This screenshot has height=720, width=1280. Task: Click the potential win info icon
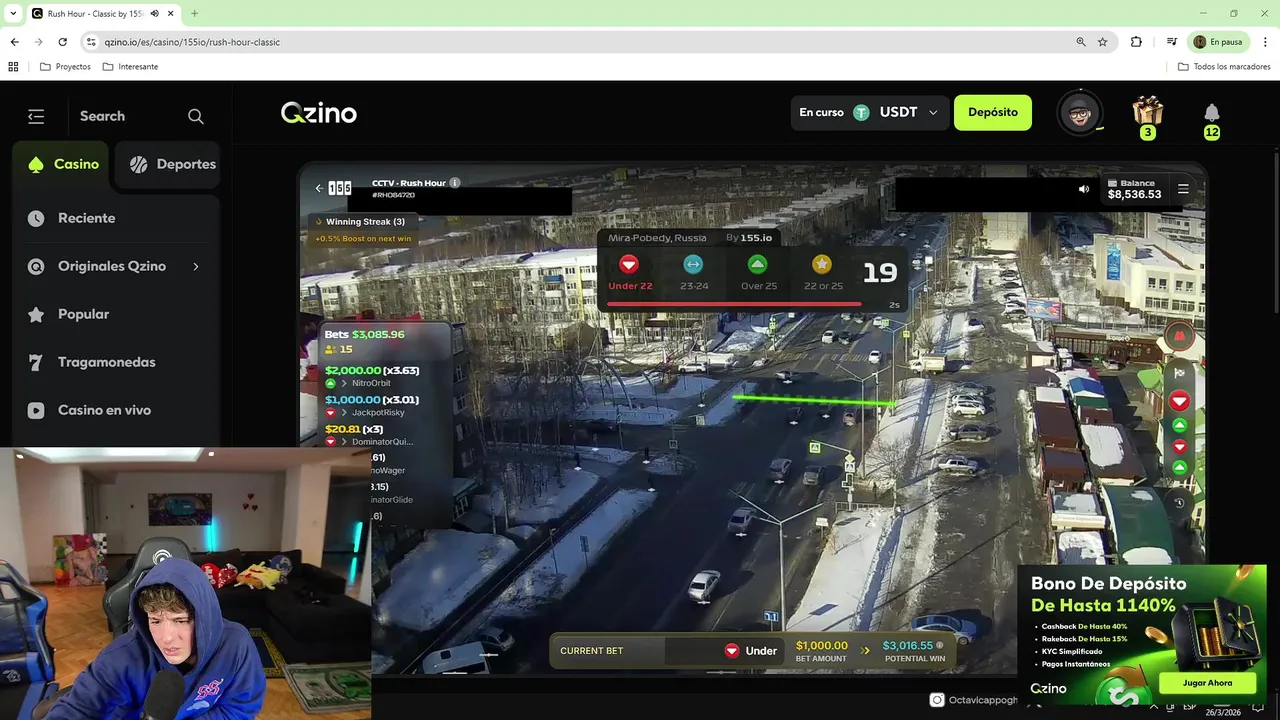pyautogui.click(x=939, y=646)
